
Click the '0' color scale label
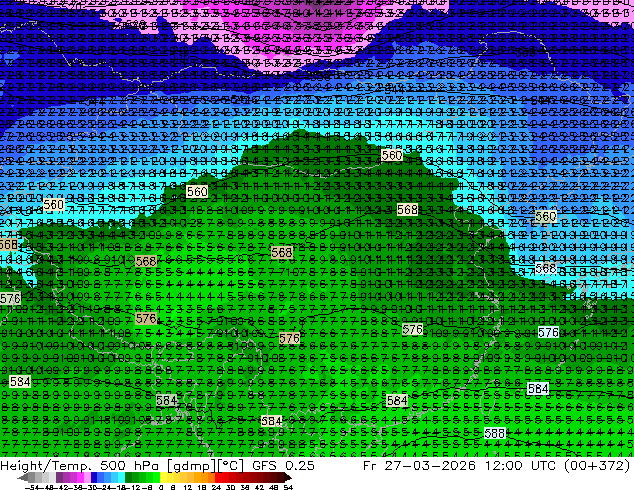tap(161, 488)
